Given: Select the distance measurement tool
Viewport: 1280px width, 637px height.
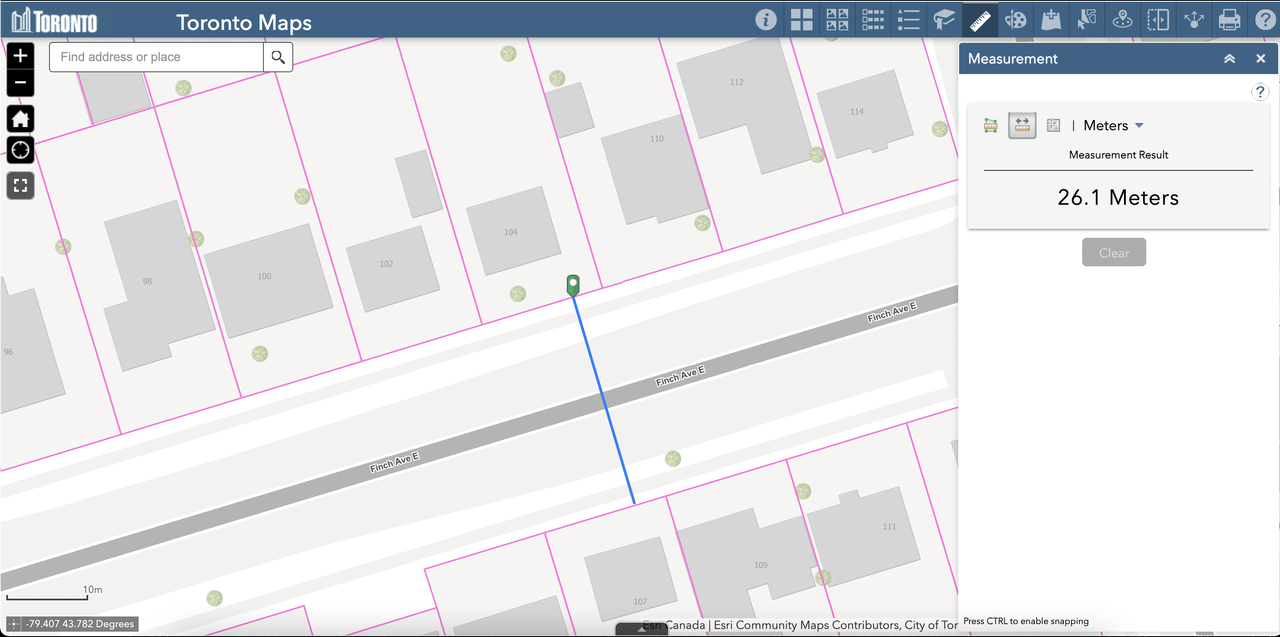Looking at the screenshot, I should click(1022, 125).
